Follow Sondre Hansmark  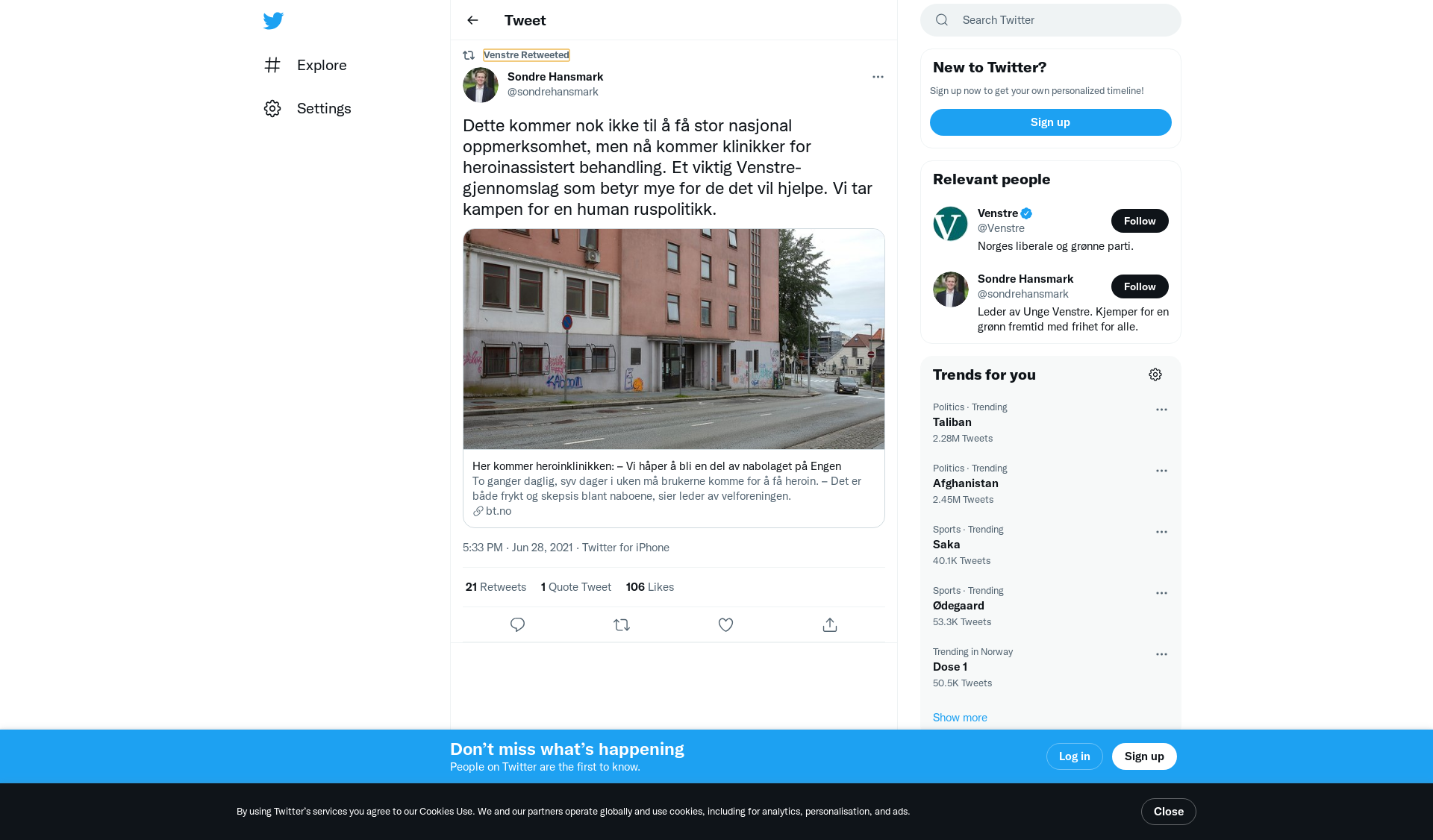1140,286
